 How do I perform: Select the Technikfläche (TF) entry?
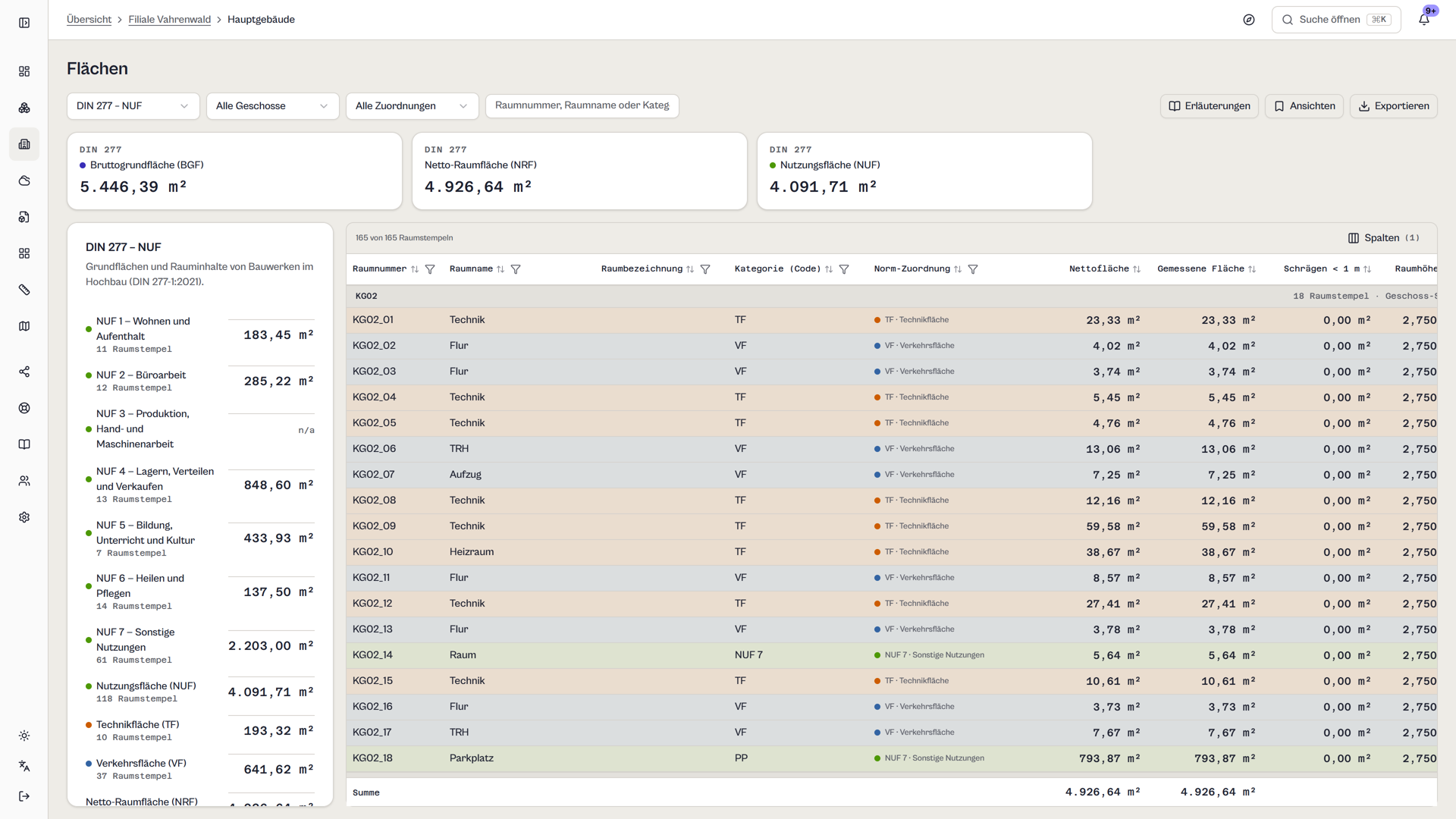click(x=200, y=730)
